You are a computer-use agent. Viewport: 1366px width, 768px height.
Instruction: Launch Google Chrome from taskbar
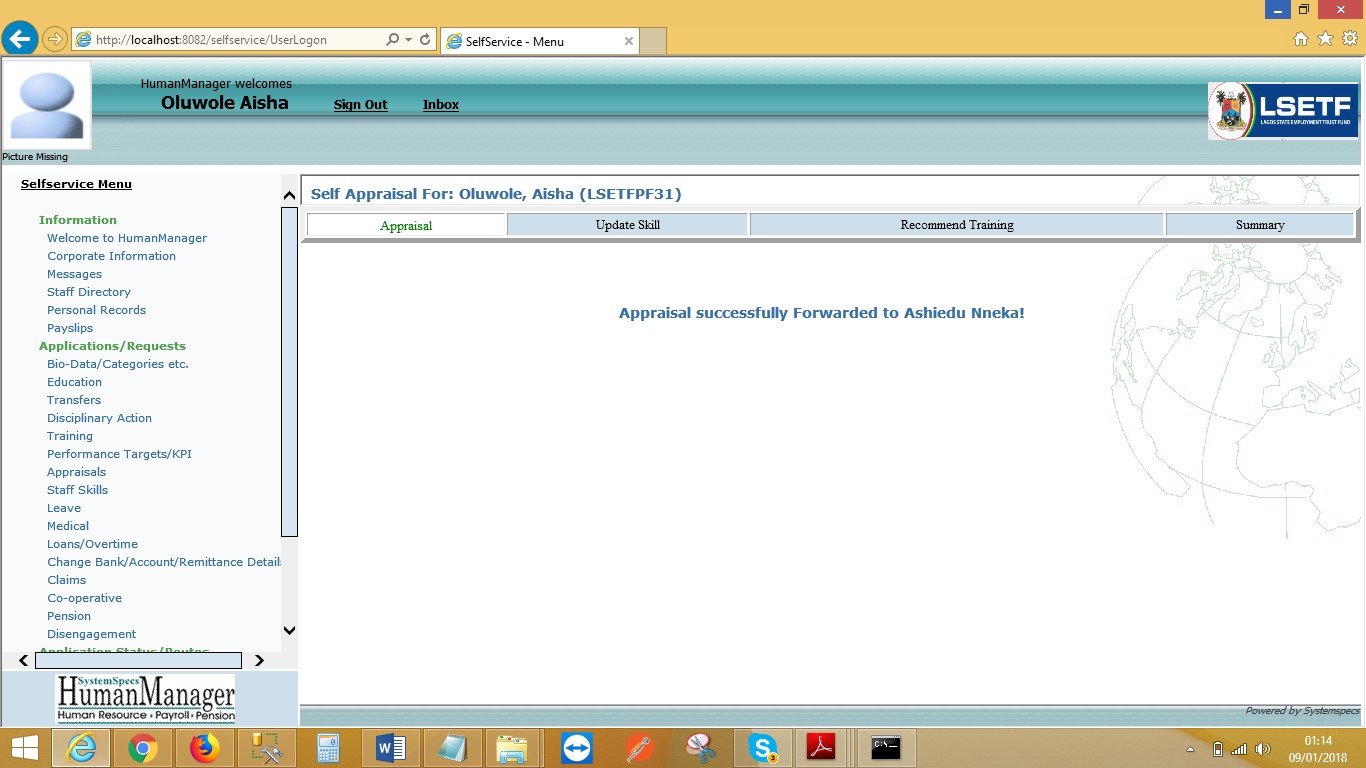(x=142, y=748)
